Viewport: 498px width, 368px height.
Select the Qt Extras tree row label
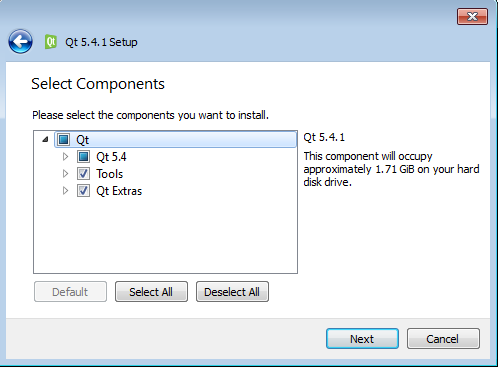click(119, 191)
